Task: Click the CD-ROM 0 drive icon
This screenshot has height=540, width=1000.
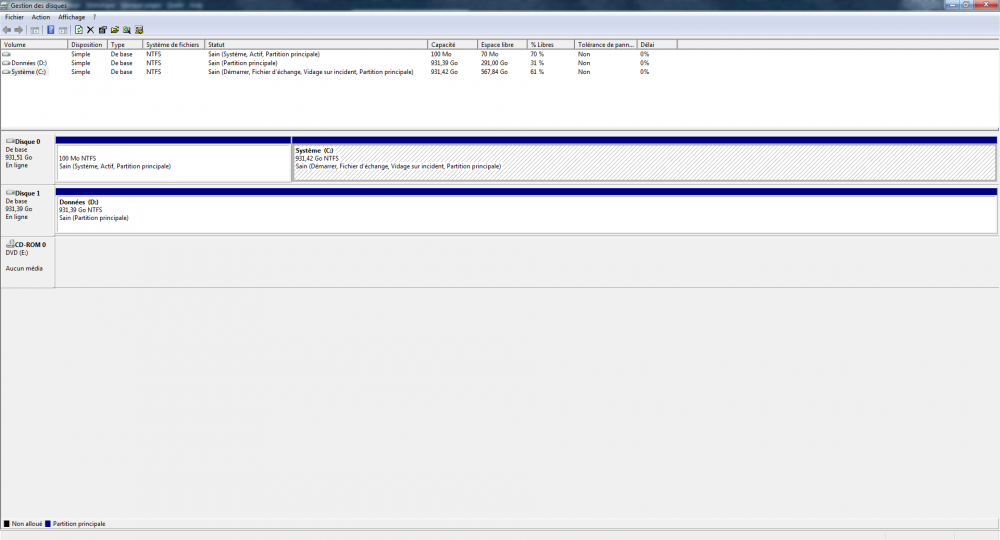Action: [10, 244]
